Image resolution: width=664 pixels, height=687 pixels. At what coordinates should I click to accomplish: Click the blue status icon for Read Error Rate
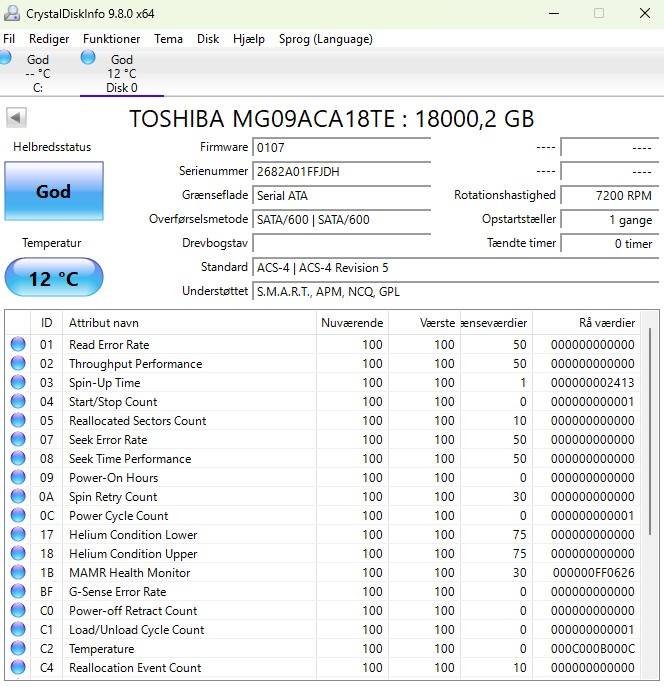coord(18,345)
